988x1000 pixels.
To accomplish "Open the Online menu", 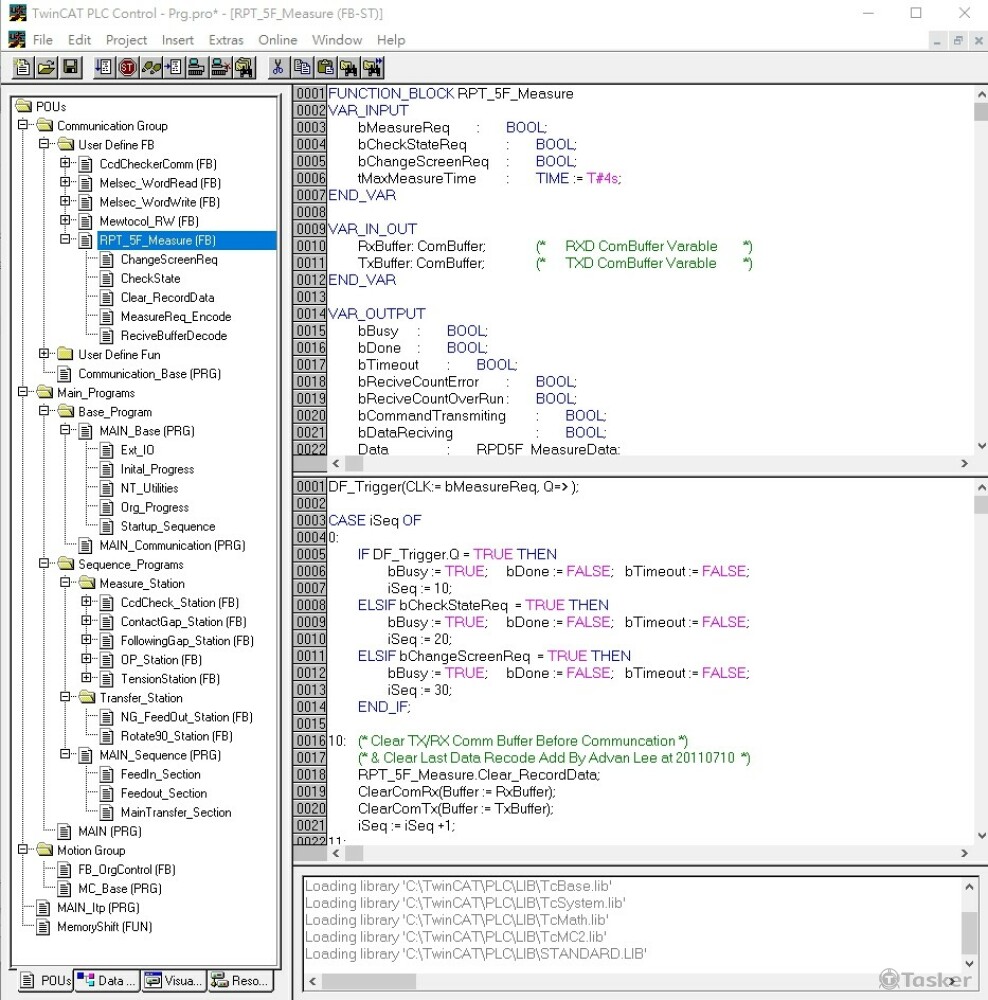I will click(x=277, y=40).
